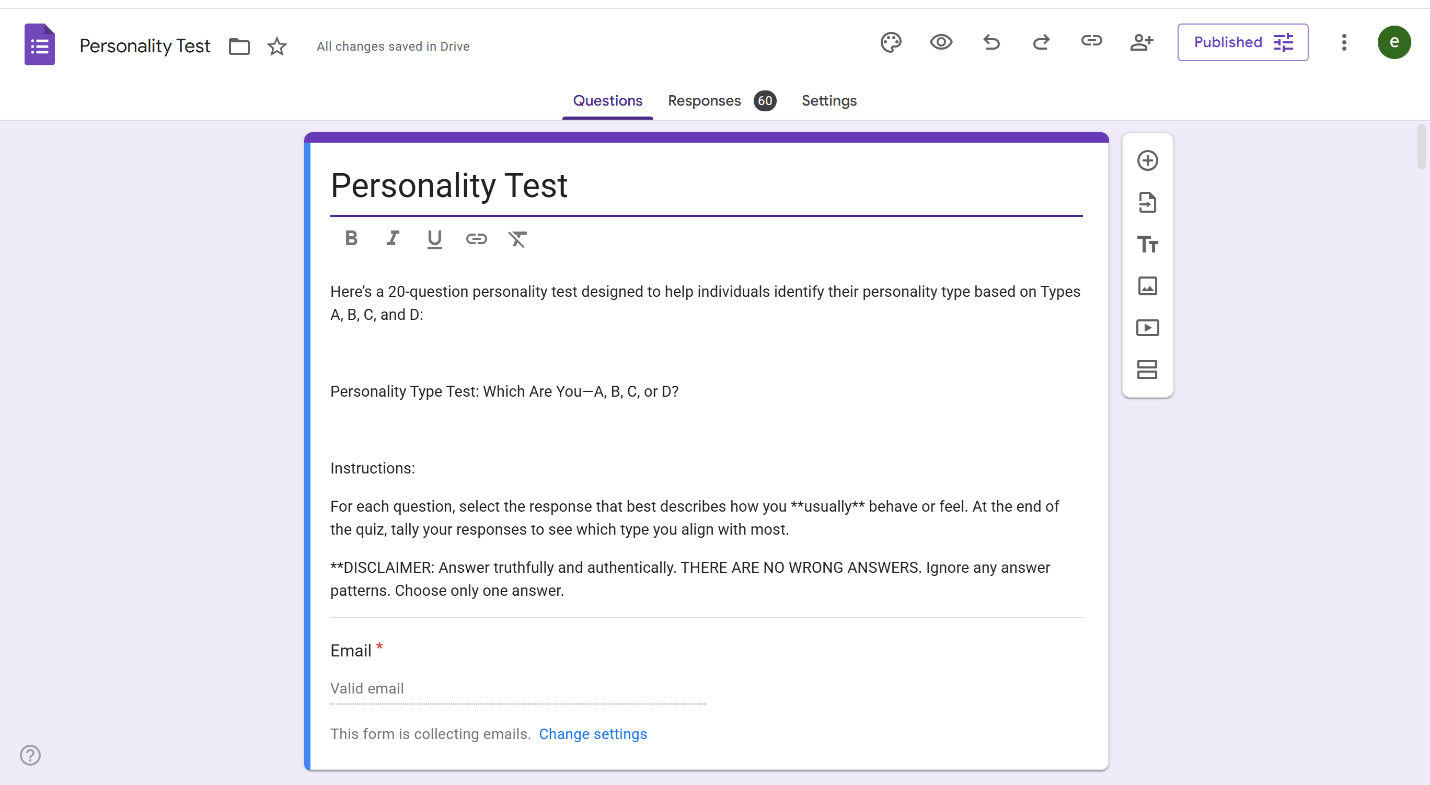Preview the form with eye icon
The width and height of the screenshot is (1430, 785).
(x=941, y=42)
